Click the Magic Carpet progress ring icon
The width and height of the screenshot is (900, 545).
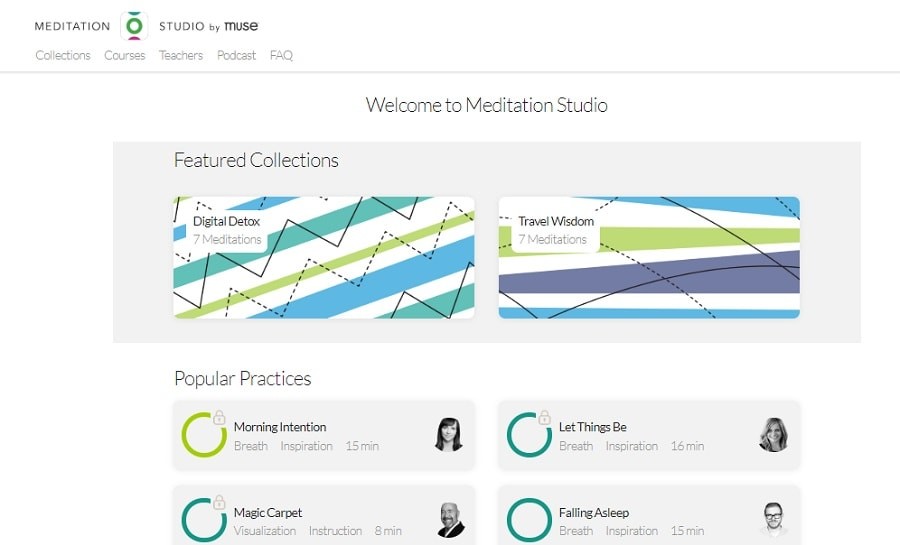coord(204,520)
